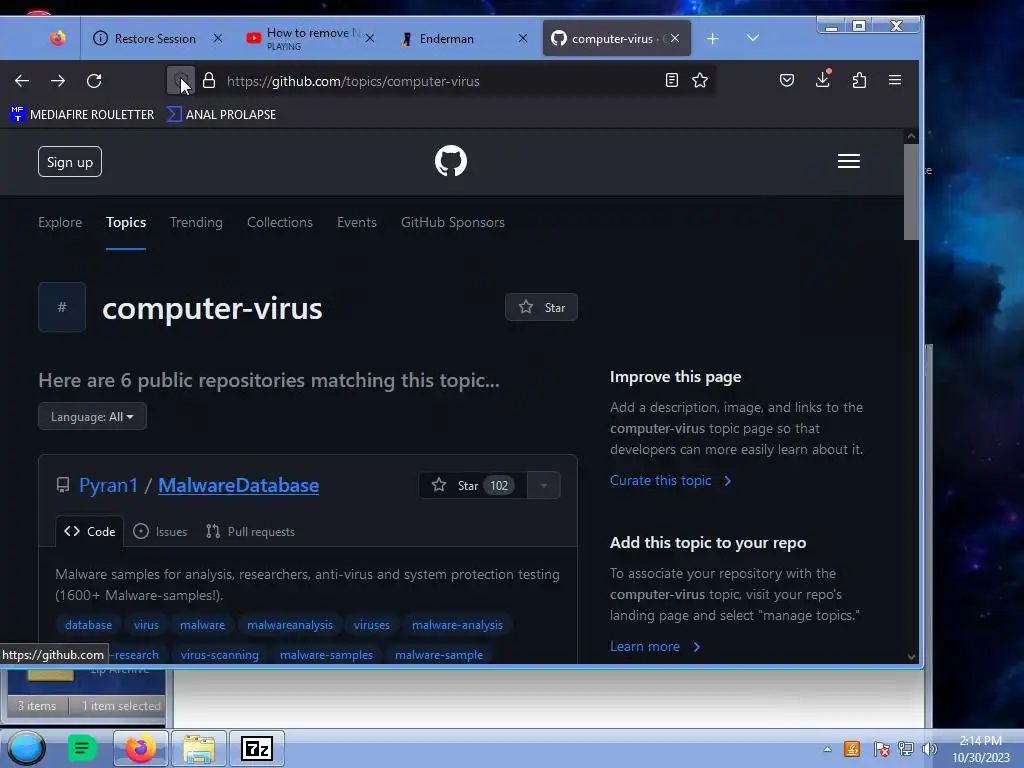Click the Sign up button

tap(70, 162)
